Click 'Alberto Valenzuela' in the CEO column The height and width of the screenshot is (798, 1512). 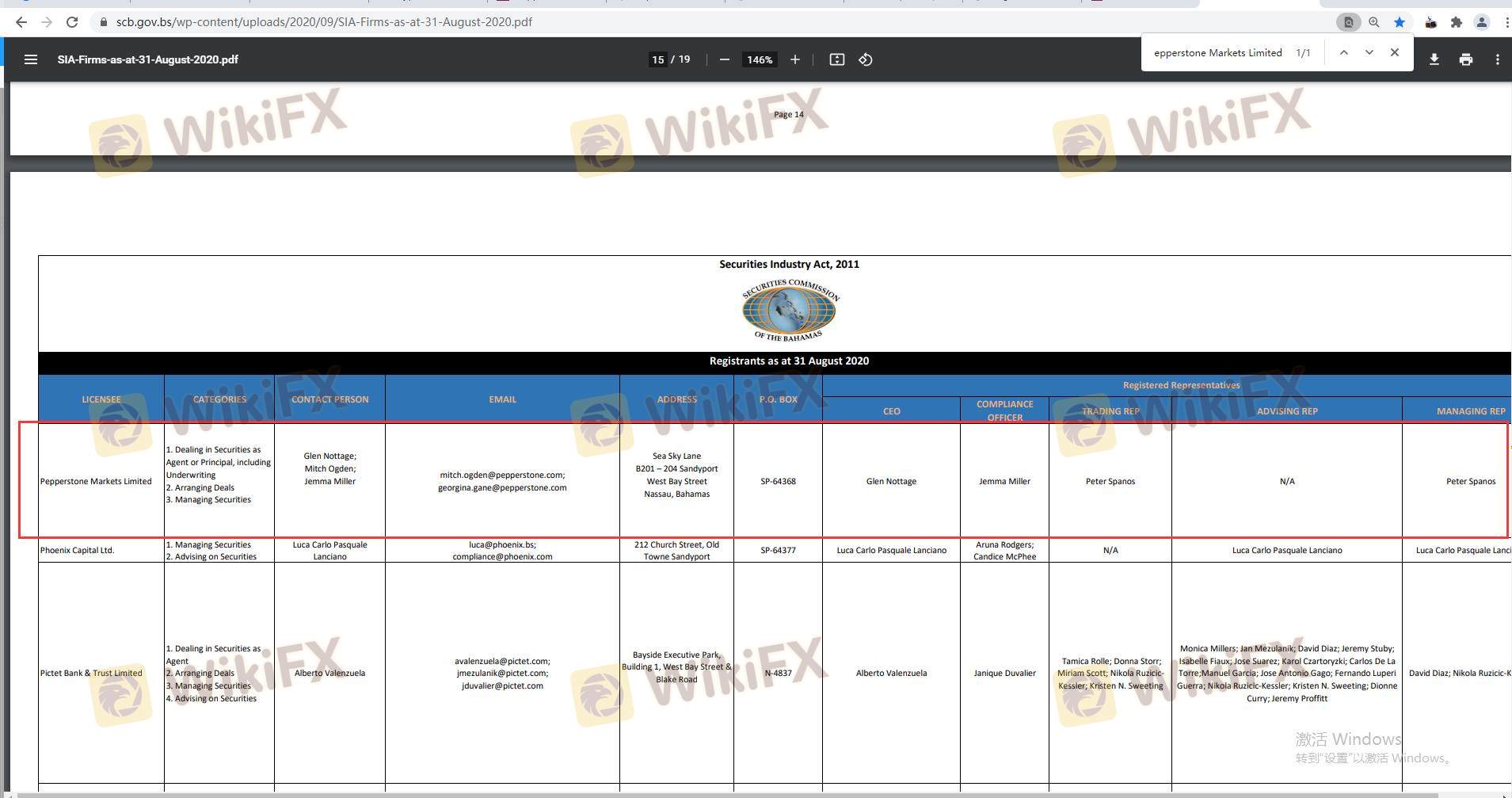click(x=891, y=673)
